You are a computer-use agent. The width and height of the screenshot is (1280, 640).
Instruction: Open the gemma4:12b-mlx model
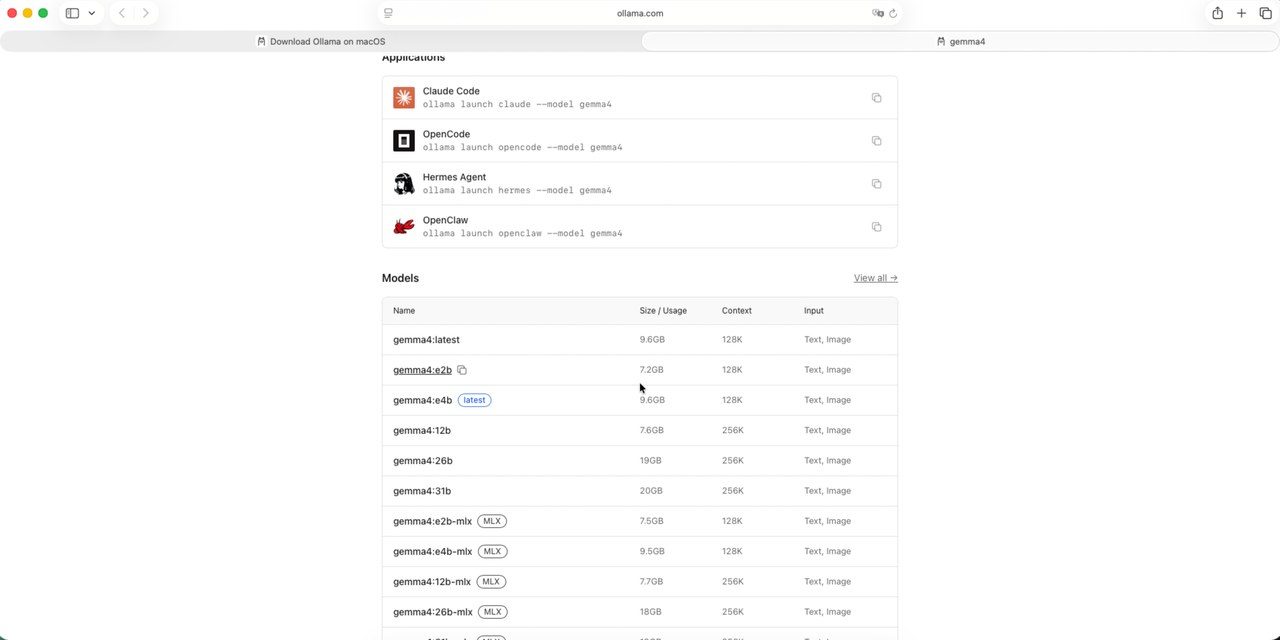(432, 582)
